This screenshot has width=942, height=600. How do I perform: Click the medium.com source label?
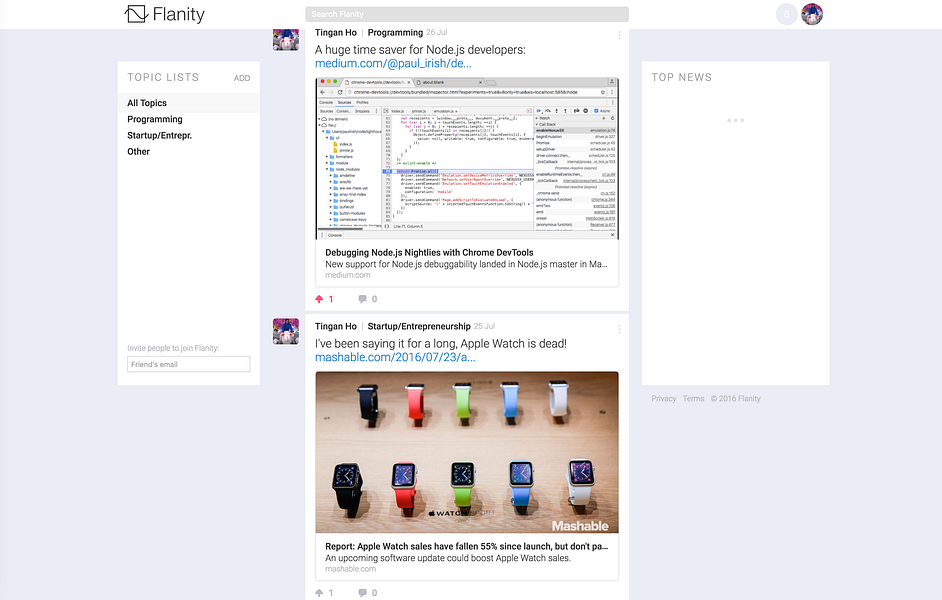coord(348,275)
